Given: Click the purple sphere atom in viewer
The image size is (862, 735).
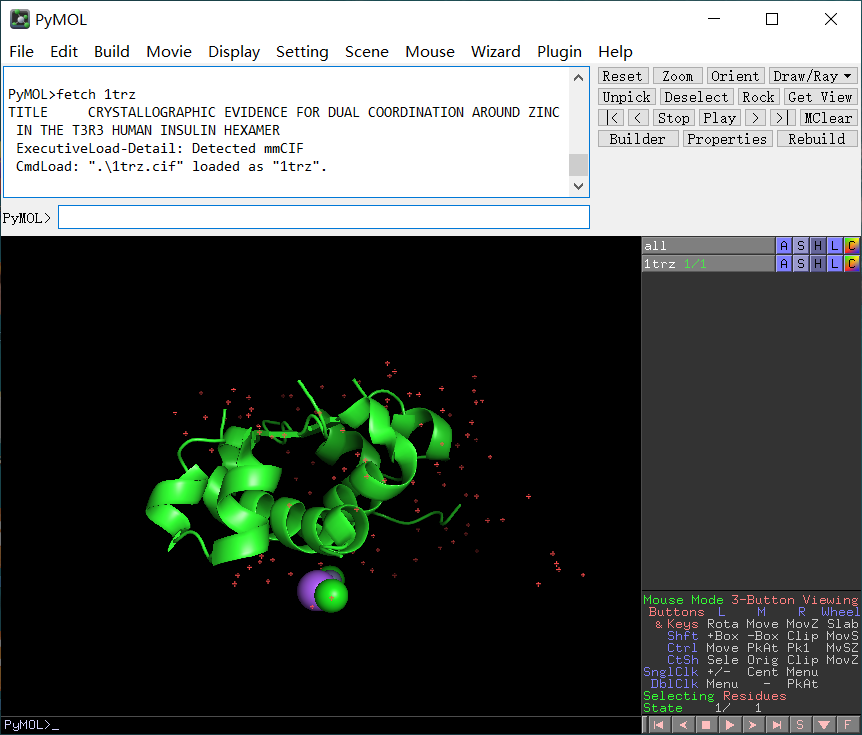Looking at the screenshot, I should click(x=308, y=589).
